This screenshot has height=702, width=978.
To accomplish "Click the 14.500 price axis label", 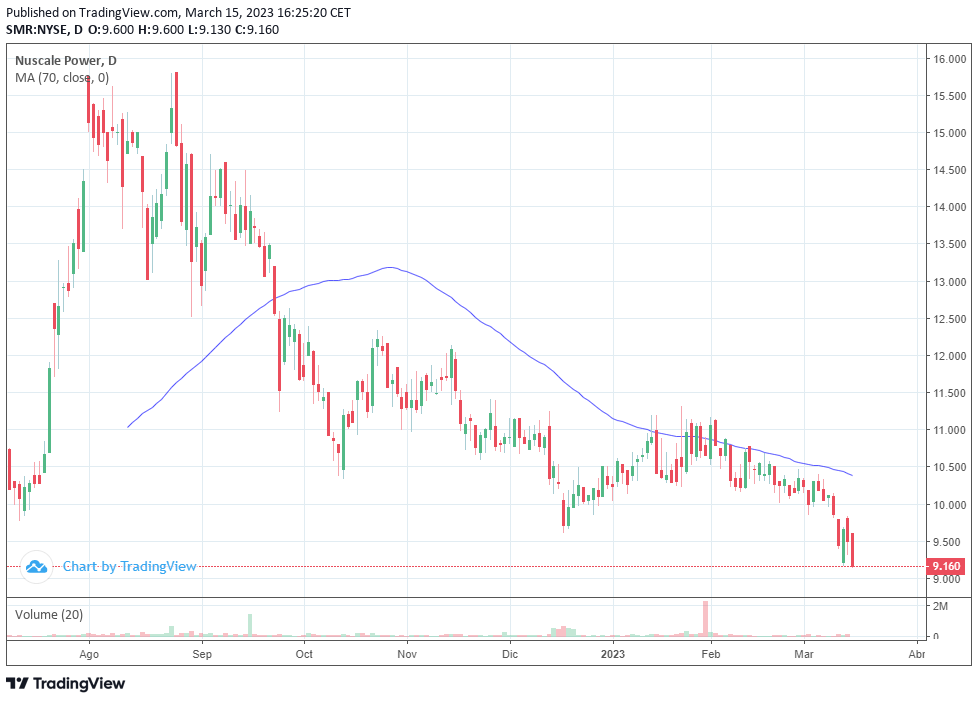I will click(x=949, y=170).
